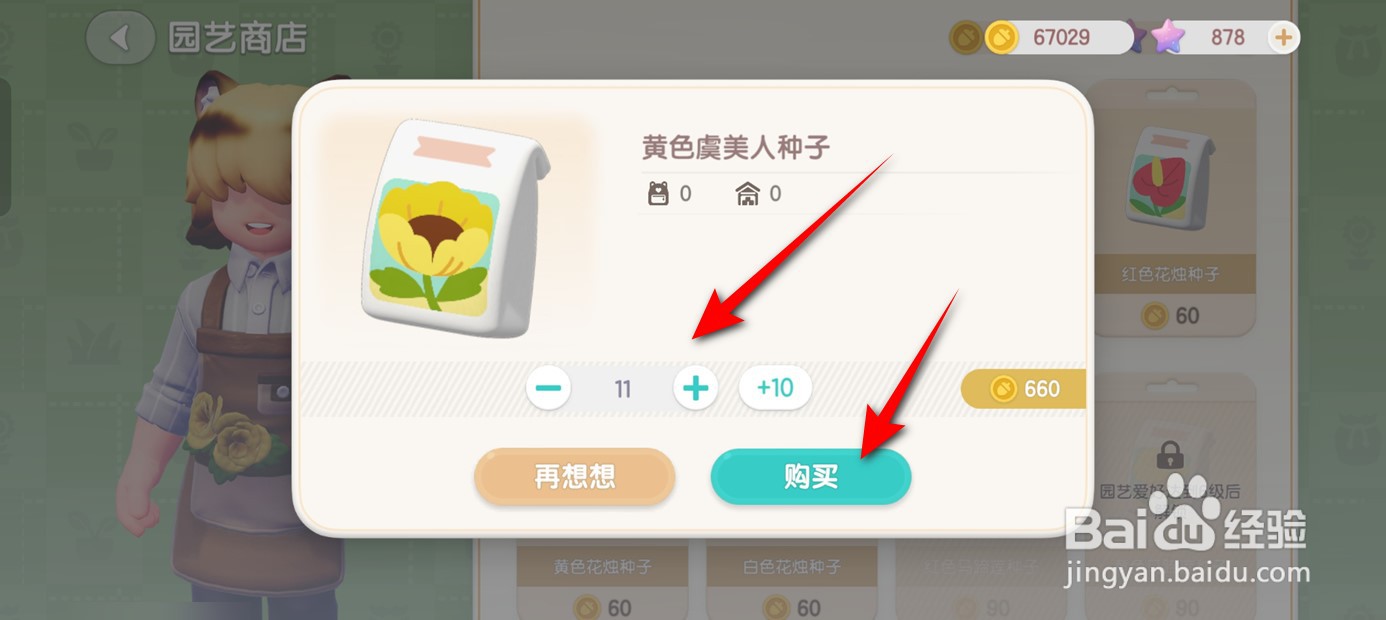Confirm purchase with the 购买 button
The width and height of the screenshot is (1386, 620).
[x=811, y=477]
